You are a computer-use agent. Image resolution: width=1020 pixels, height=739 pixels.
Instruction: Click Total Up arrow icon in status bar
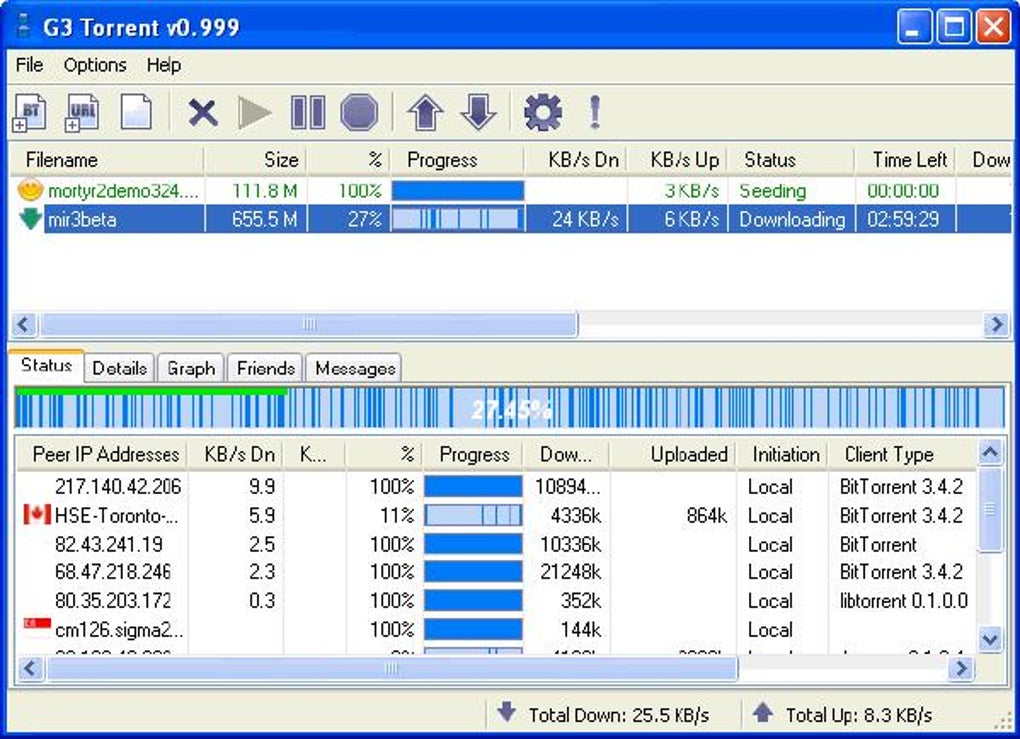[762, 712]
